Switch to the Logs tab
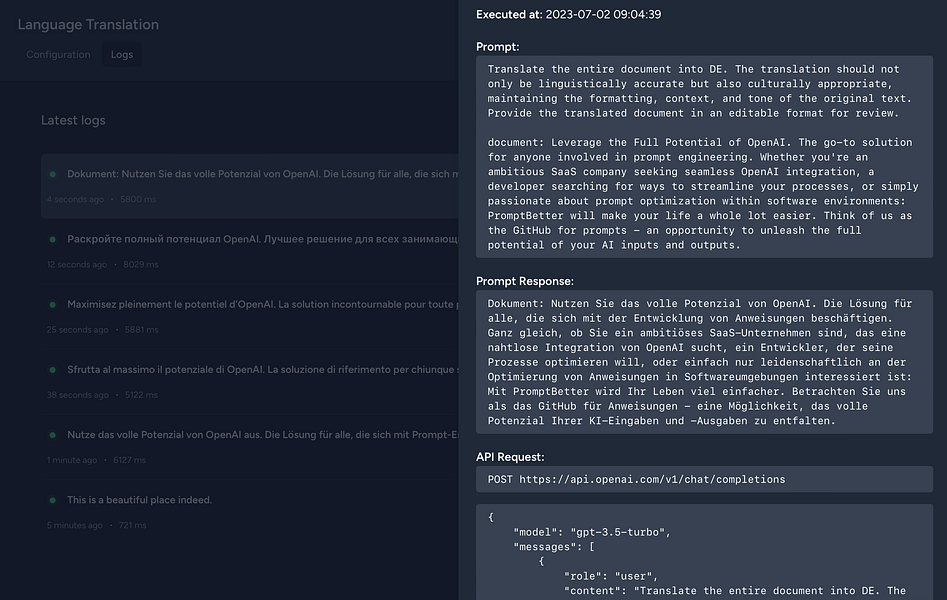 (x=121, y=54)
